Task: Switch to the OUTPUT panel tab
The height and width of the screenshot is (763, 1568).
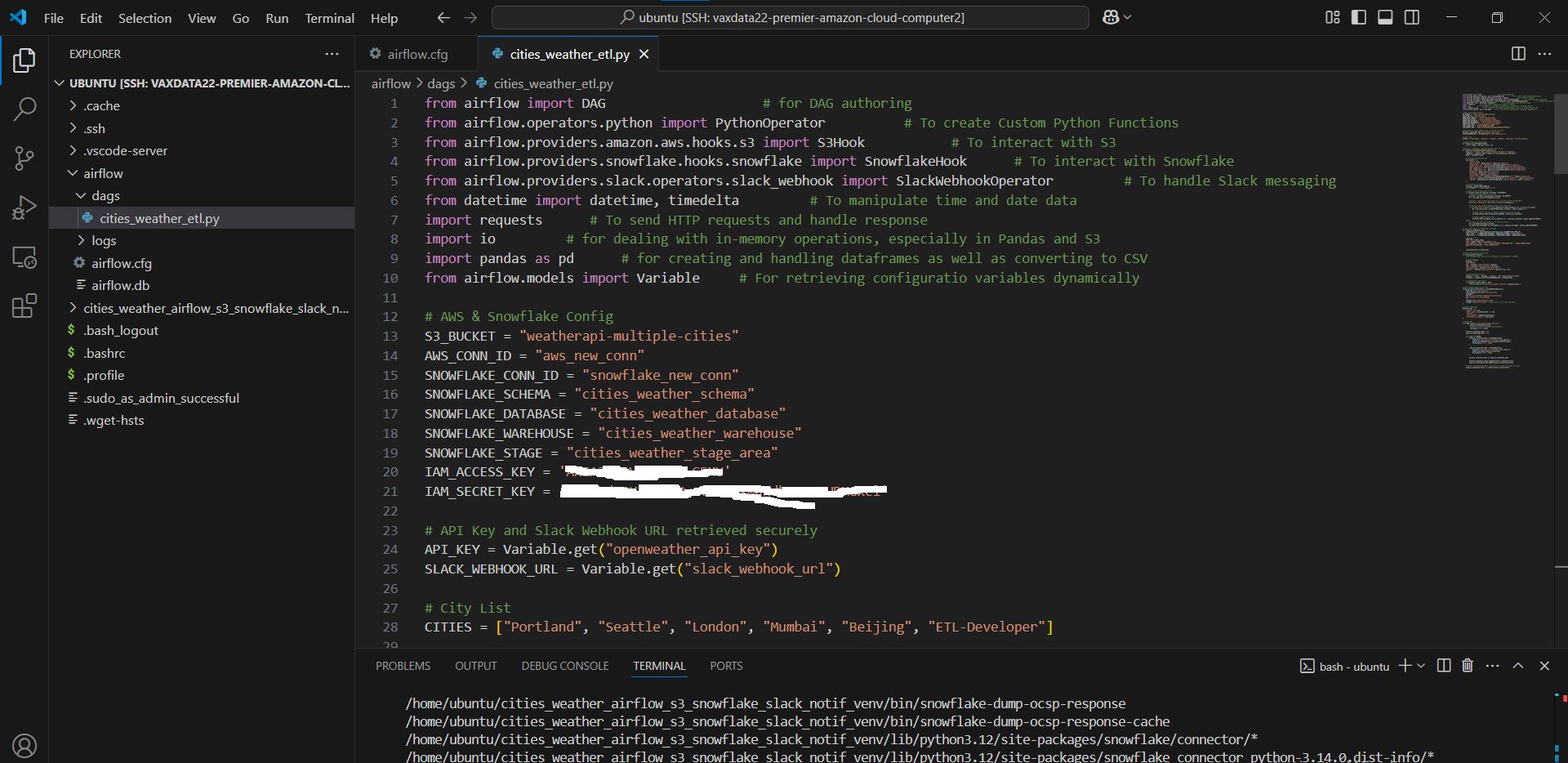Action: click(475, 666)
